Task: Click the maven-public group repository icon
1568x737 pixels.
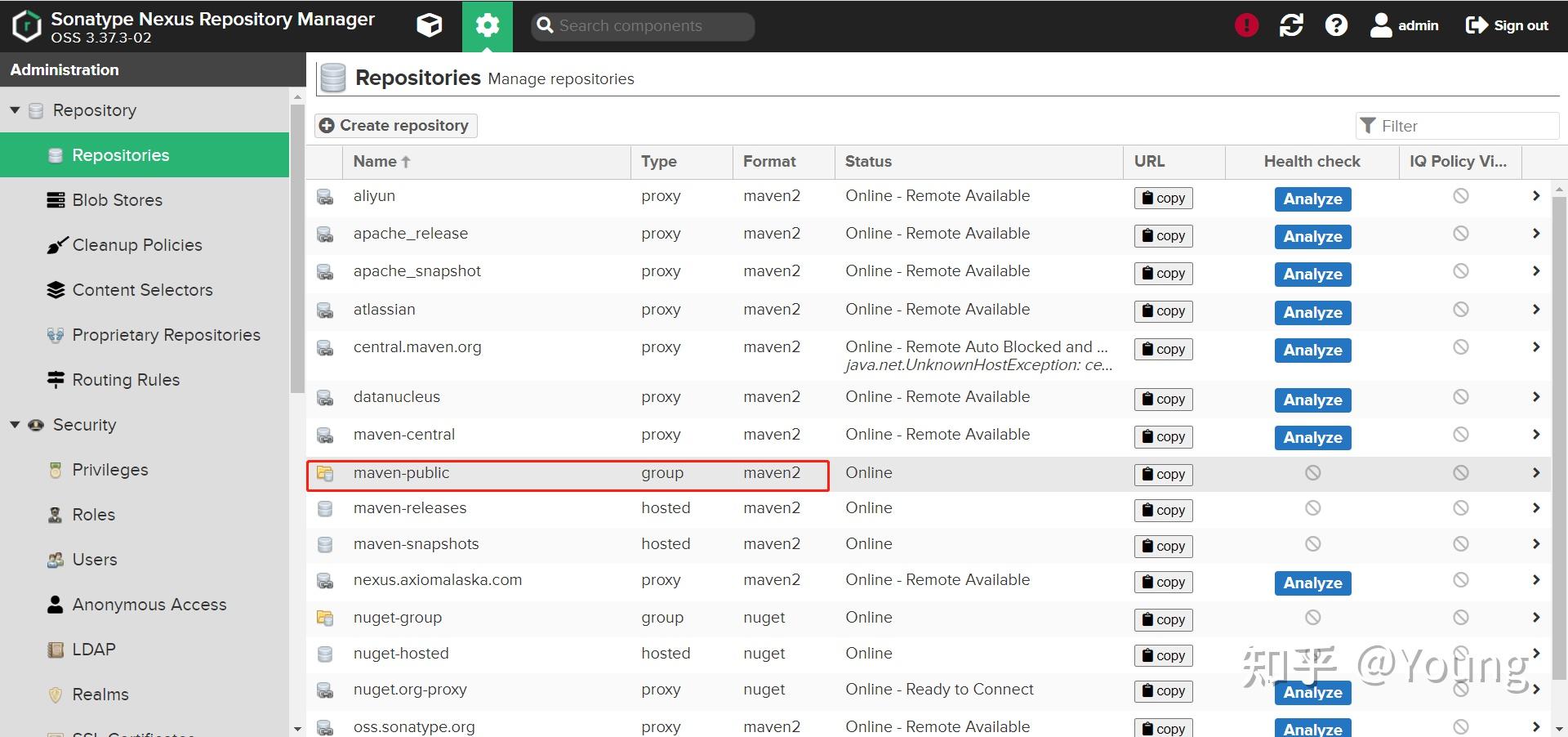Action: (x=325, y=473)
